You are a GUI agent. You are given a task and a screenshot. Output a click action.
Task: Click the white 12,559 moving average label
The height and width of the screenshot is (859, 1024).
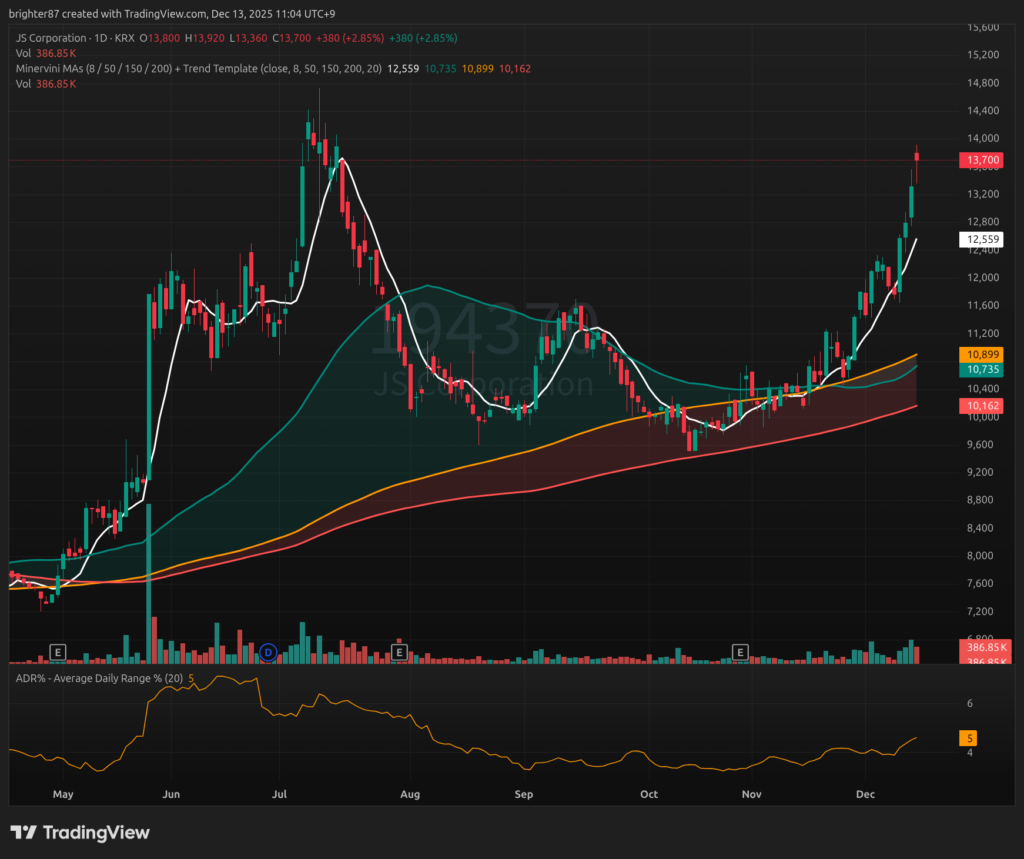979,239
